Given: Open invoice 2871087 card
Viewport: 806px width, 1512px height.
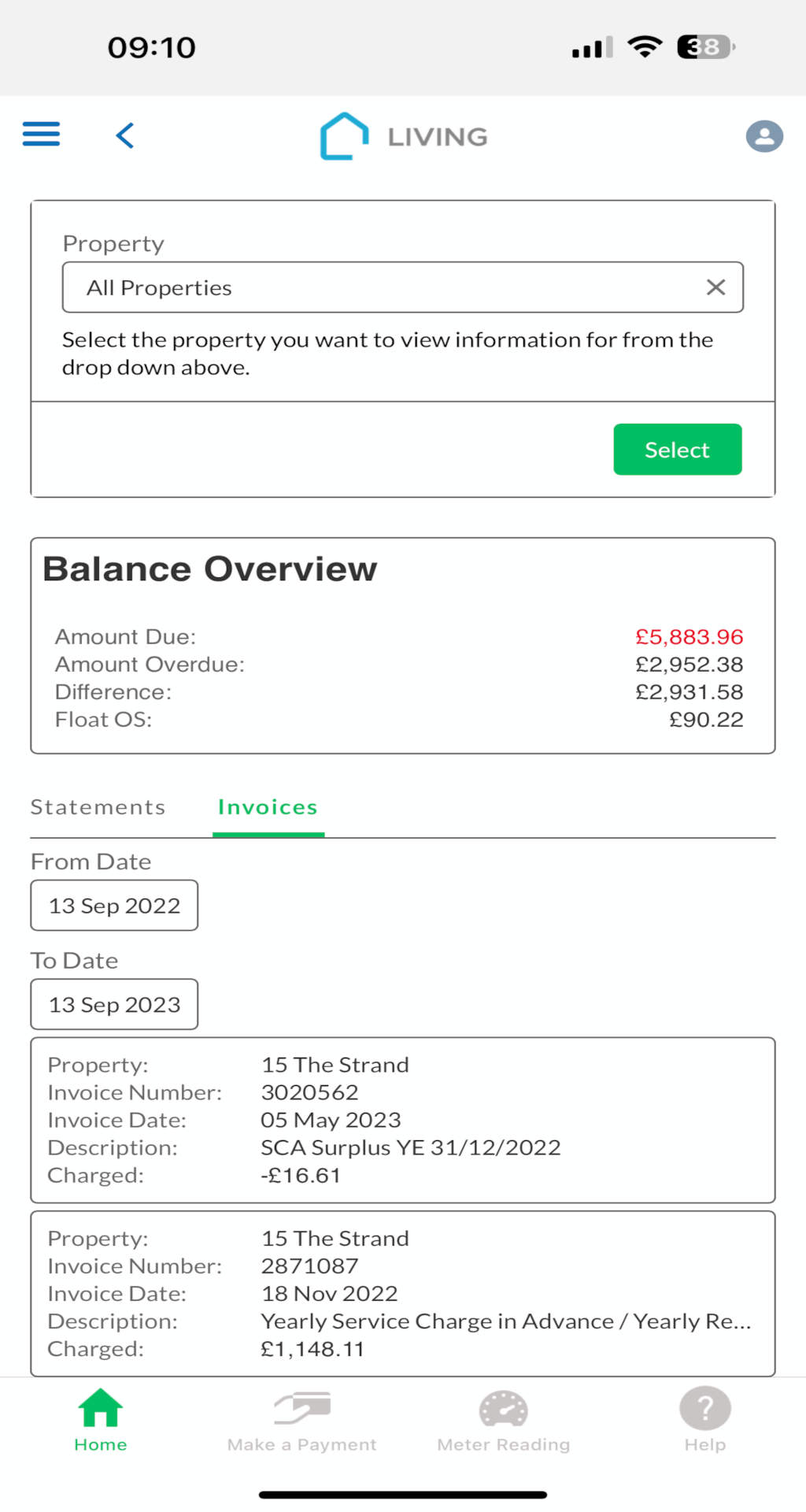Looking at the screenshot, I should click(403, 1294).
